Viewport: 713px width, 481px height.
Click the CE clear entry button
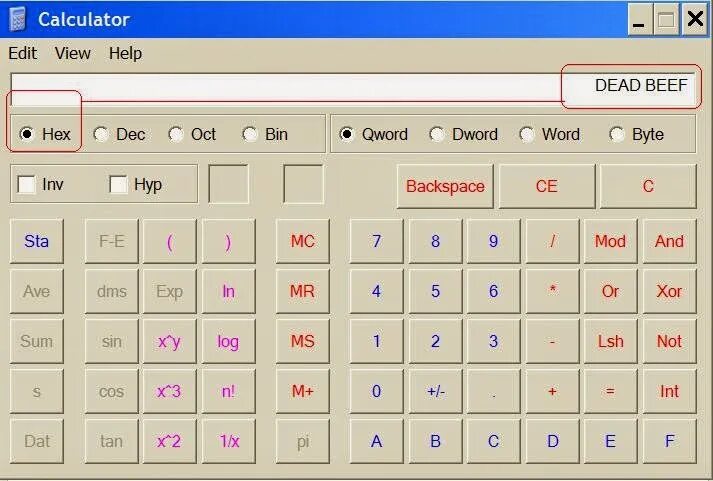click(547, 186)
